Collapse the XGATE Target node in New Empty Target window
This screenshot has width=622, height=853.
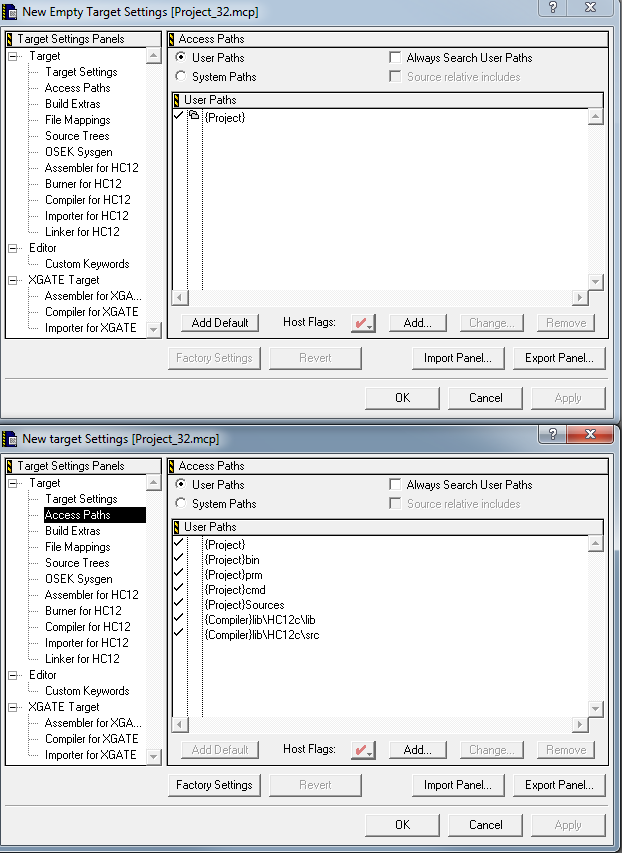(x=13, y=280)
